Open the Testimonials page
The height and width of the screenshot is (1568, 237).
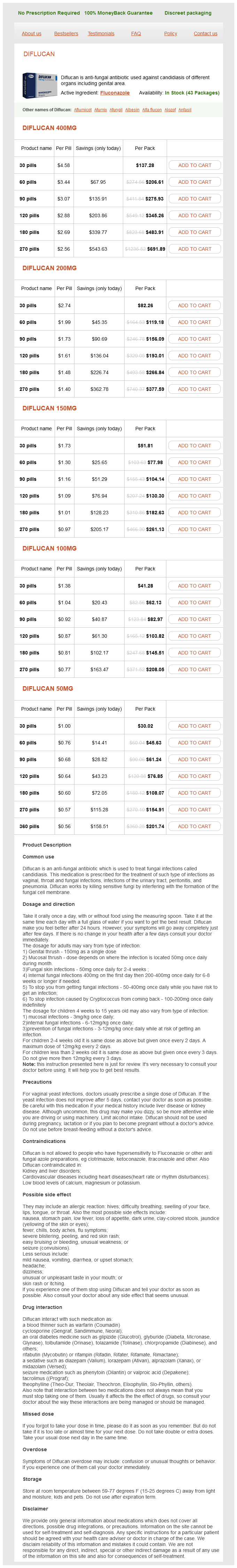click(101, 33)
